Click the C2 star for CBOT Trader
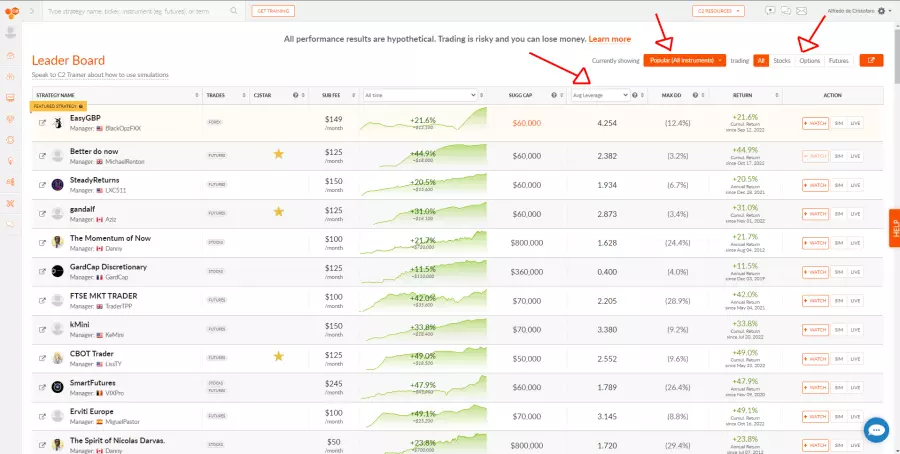This screenshot has width=900, height=454. 278,356
